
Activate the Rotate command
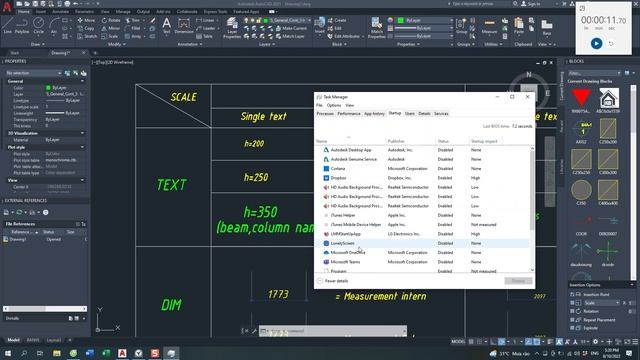(x=111, y=20)
